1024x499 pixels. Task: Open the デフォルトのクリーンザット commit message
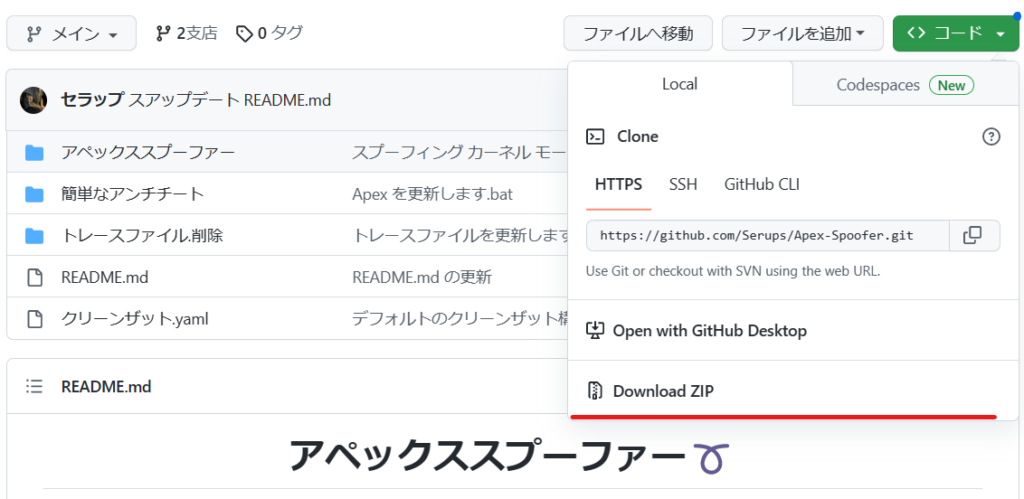460,319
